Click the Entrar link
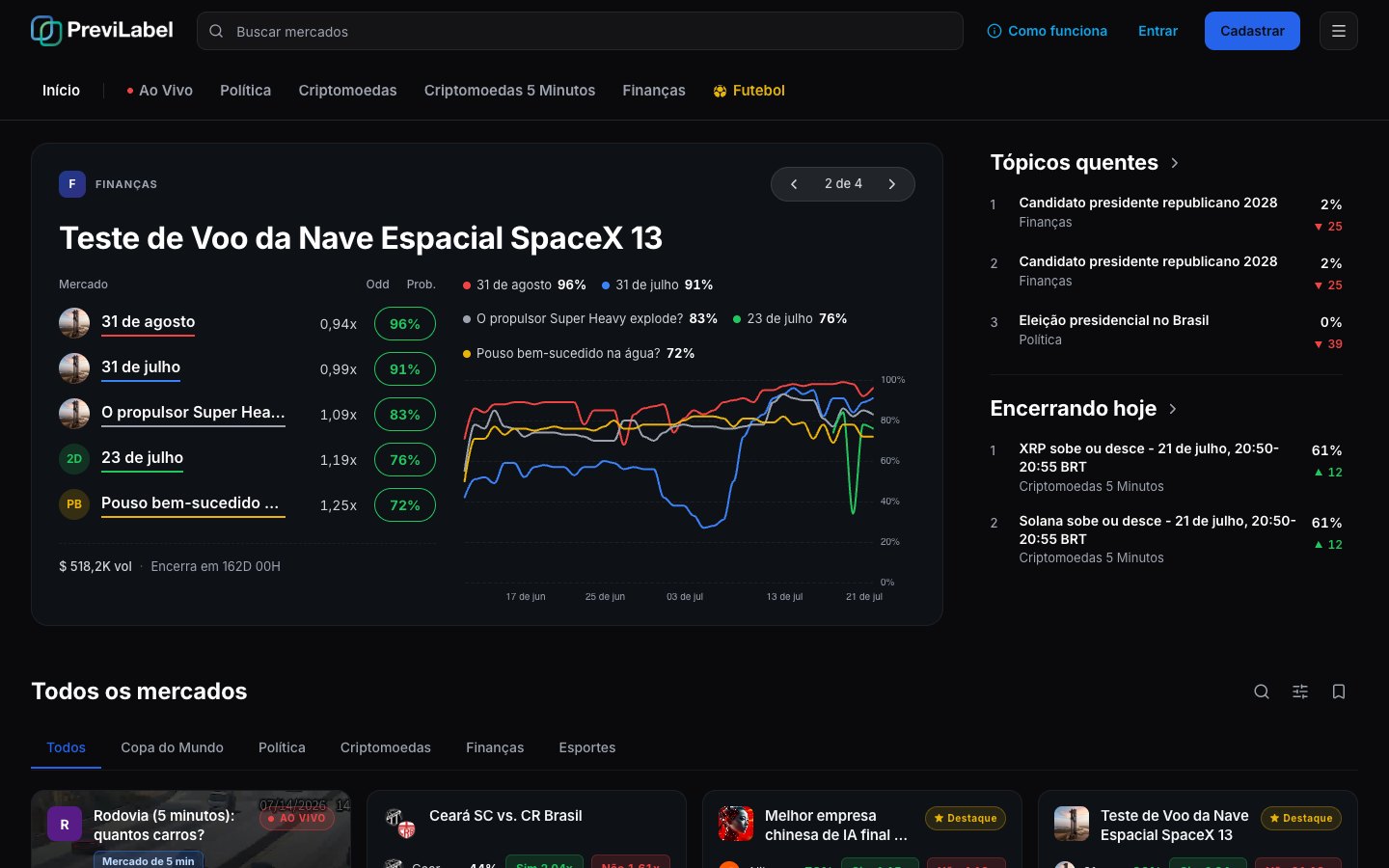This screenshot has width=1389, height=868. 1157,31
